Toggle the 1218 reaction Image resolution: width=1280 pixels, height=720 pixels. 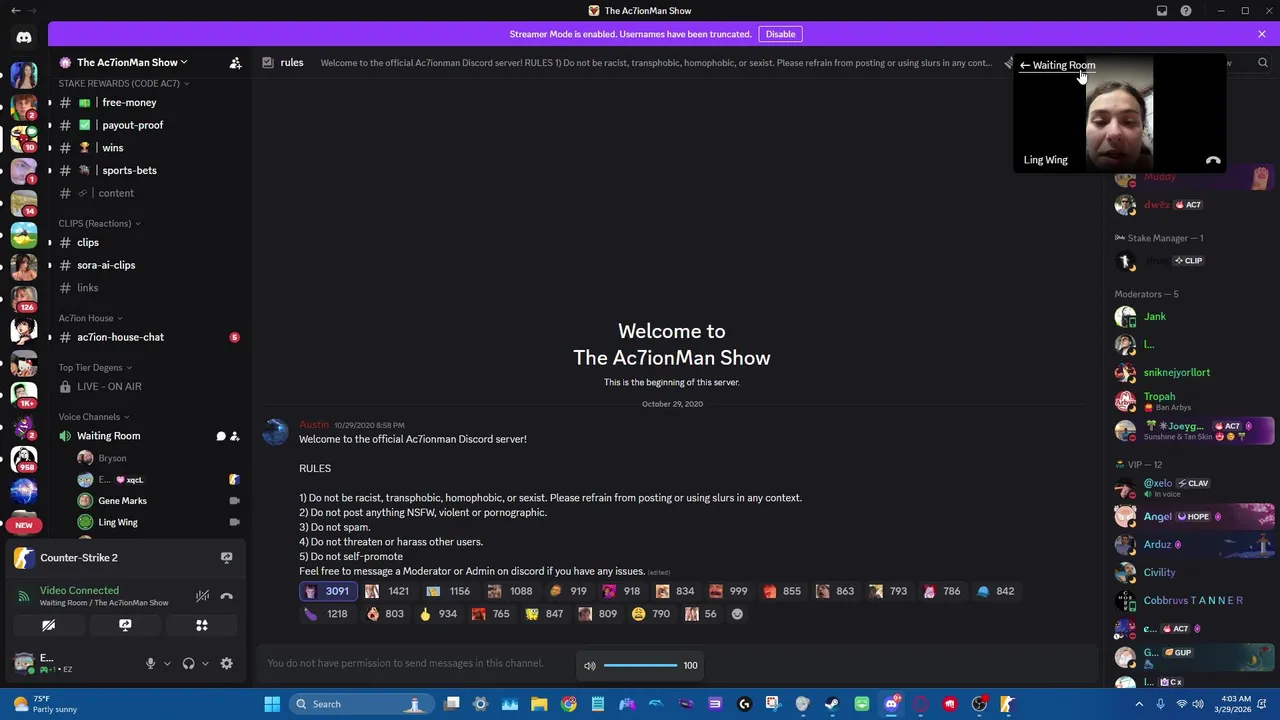(x=327, y=614)
